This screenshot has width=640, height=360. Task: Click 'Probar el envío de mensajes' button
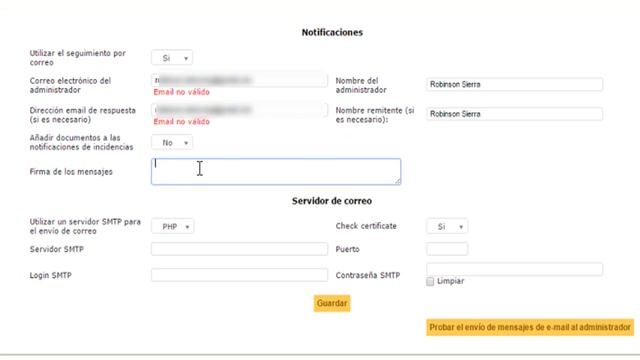(530, 327)
